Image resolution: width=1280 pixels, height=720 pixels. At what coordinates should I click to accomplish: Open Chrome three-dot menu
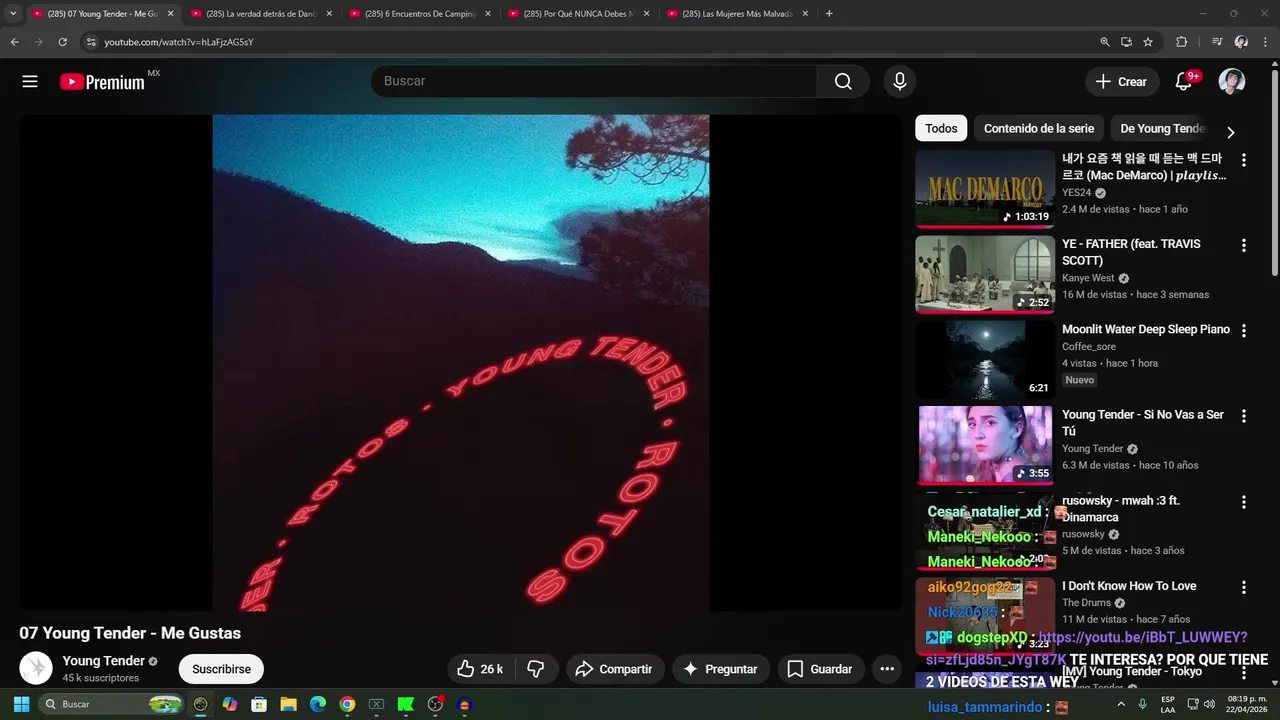(x=1265, y=42)
